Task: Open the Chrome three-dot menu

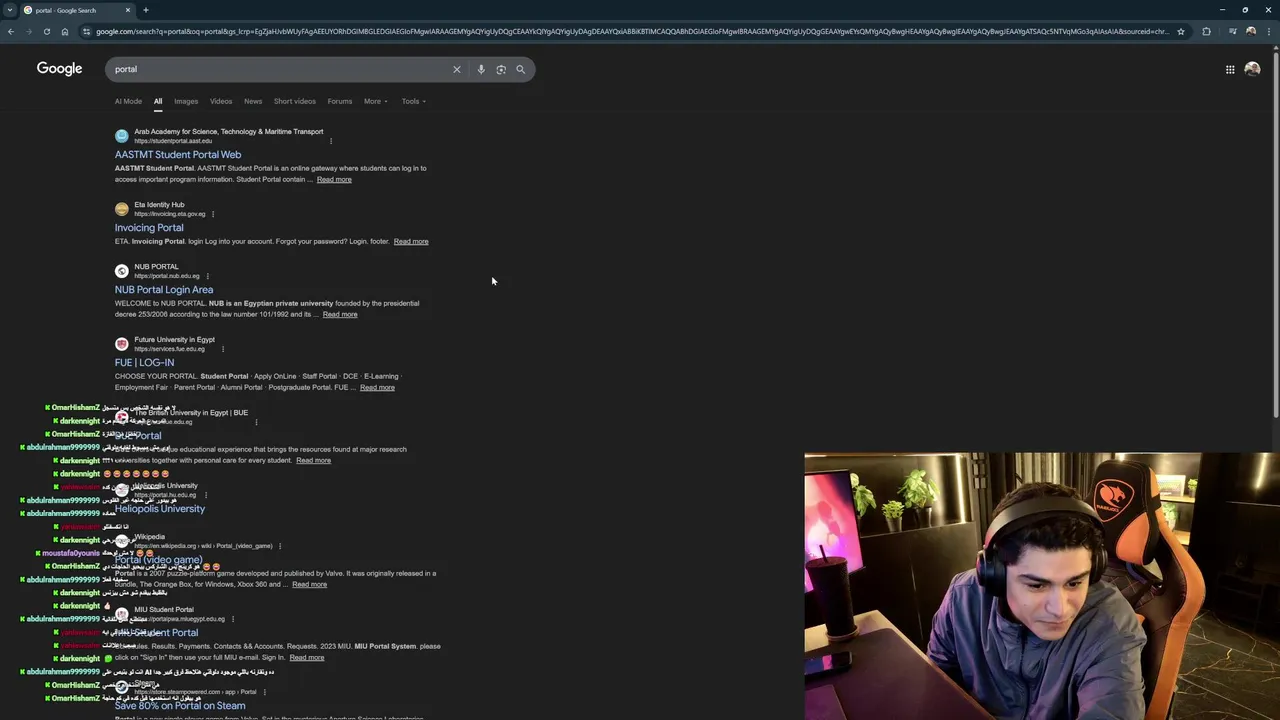Action: click(x=1269, y=31)
